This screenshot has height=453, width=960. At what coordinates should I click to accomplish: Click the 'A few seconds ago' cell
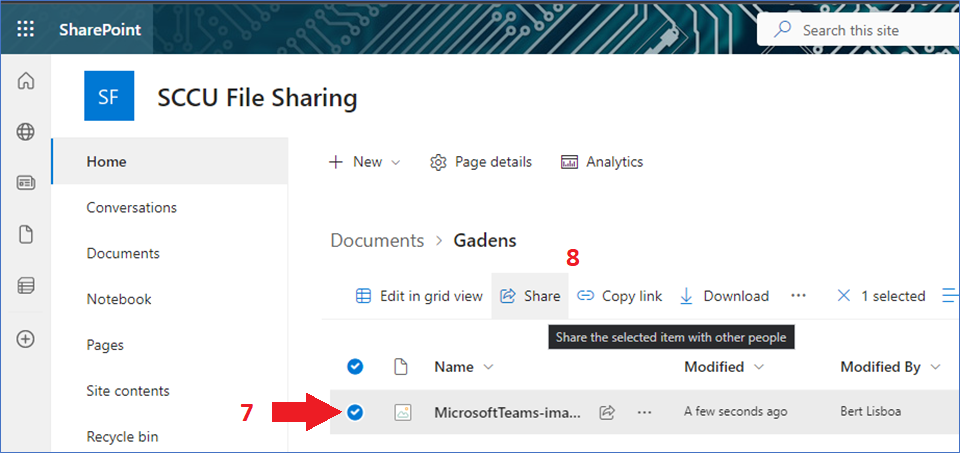[735, 412]
